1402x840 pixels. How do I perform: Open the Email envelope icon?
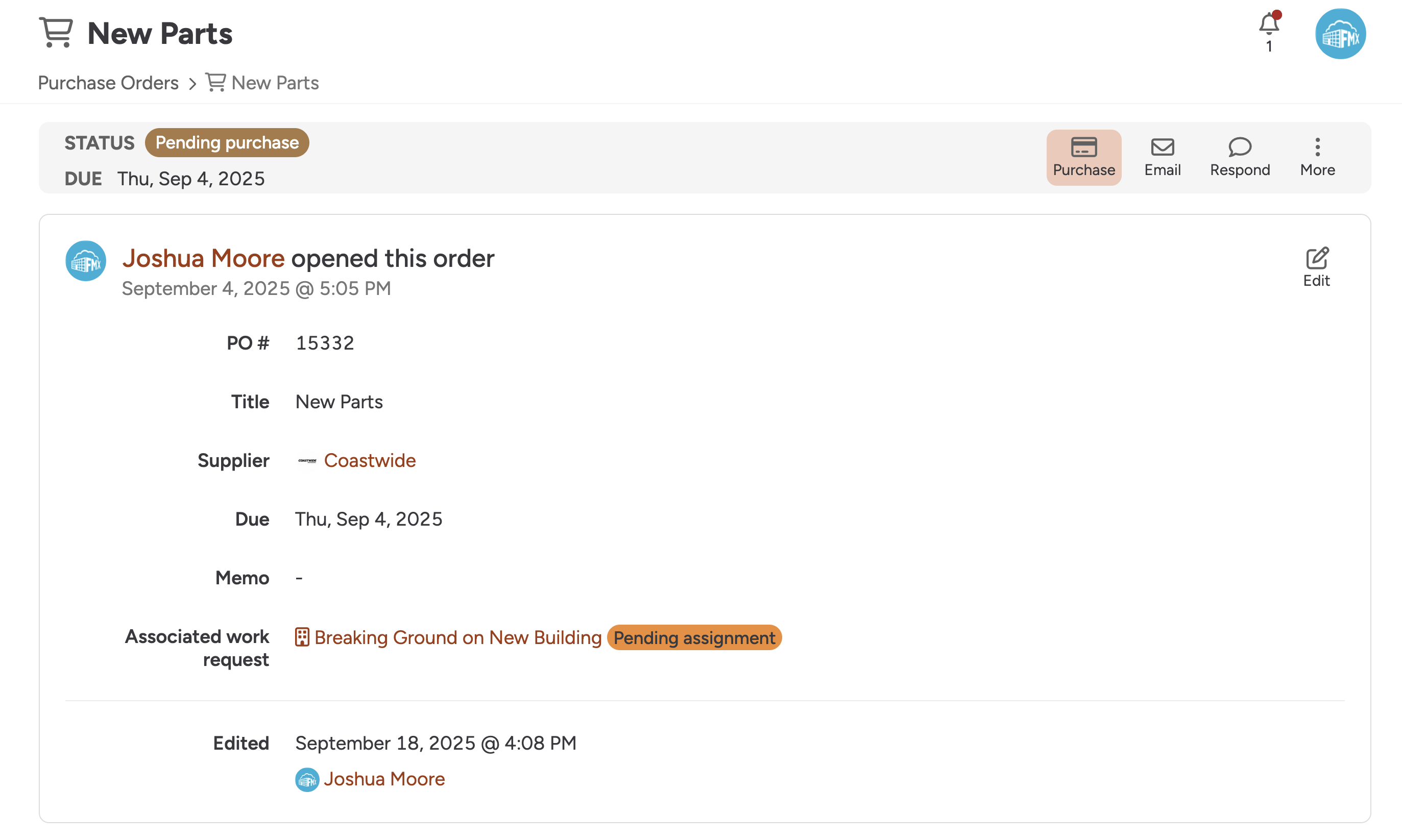1162,147
